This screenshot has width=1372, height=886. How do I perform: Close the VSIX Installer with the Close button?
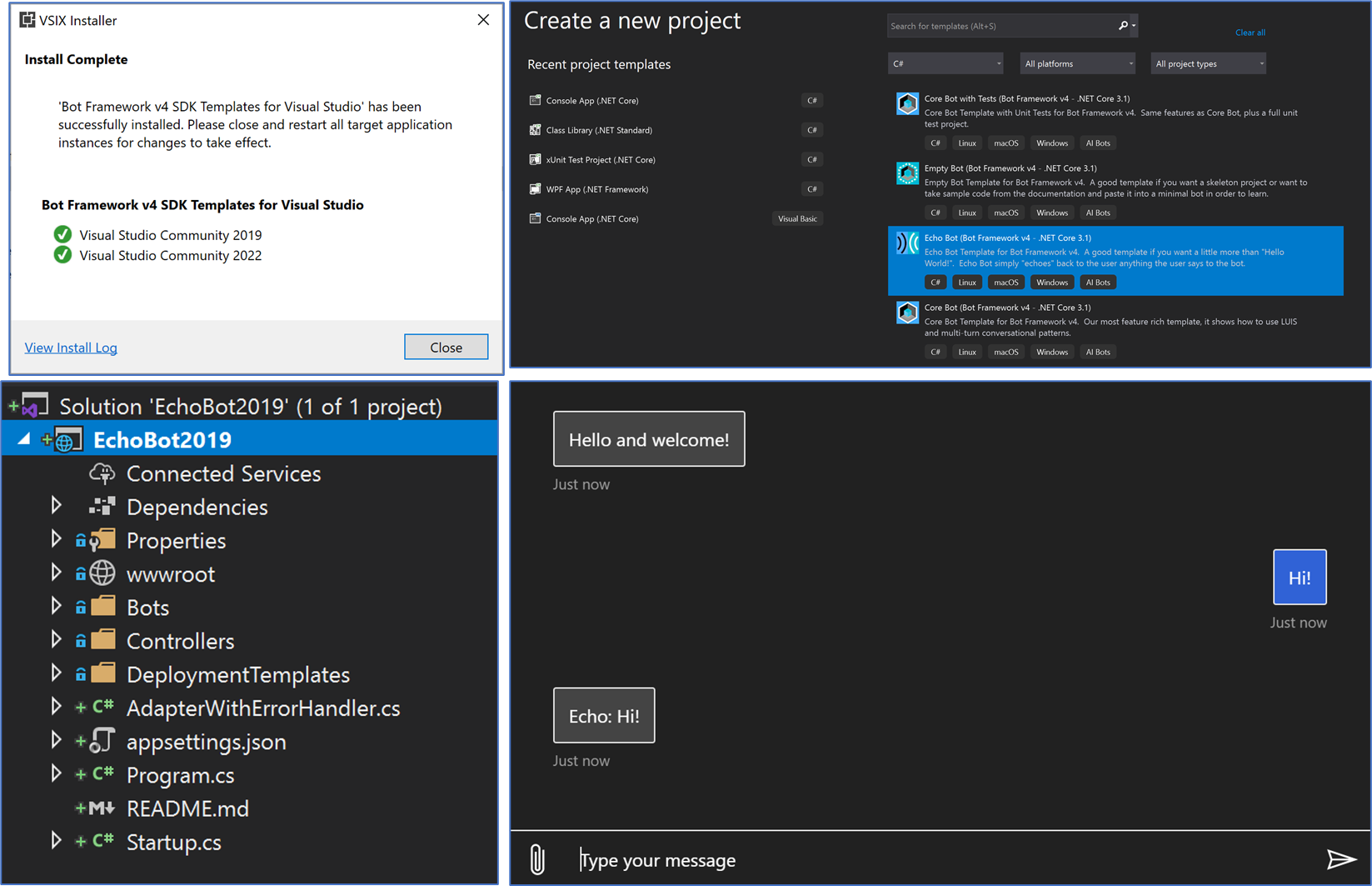tap(446, 347)
